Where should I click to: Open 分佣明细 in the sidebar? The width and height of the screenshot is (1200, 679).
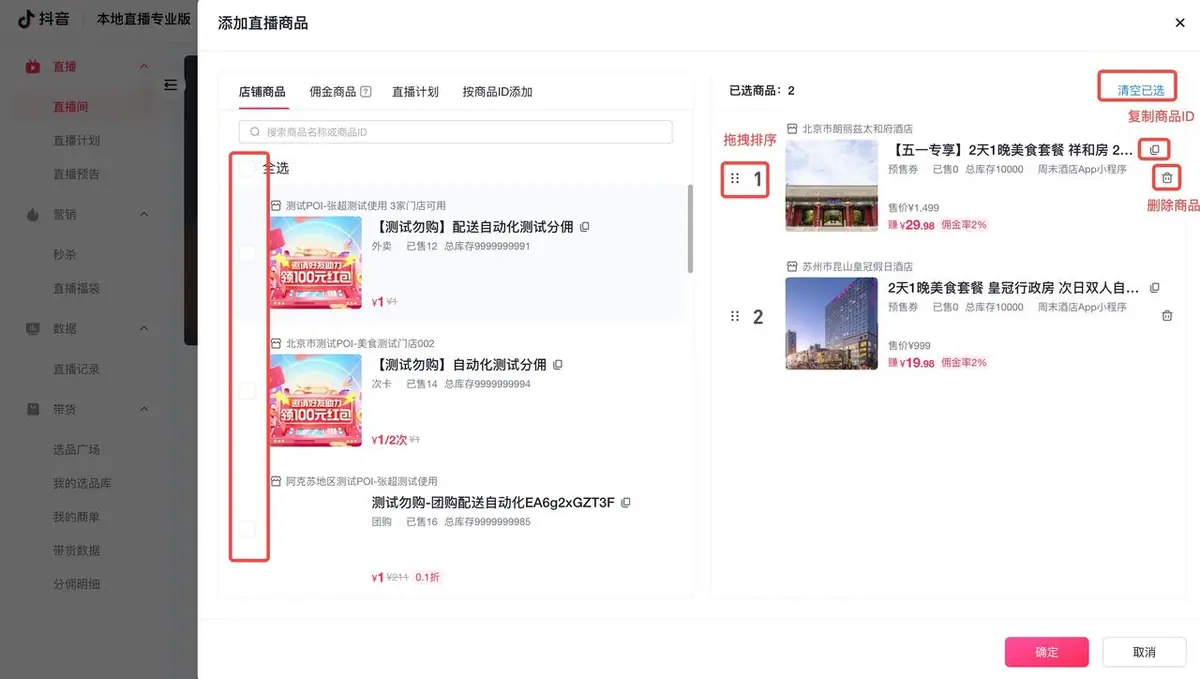coord(77,584)
